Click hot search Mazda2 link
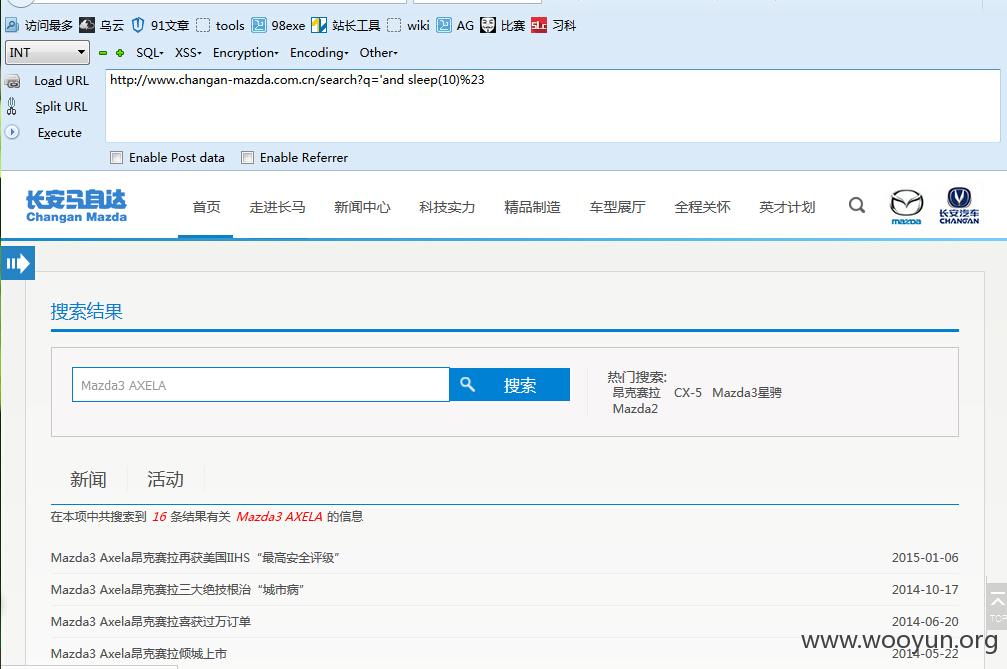 [x=635, y=409]
